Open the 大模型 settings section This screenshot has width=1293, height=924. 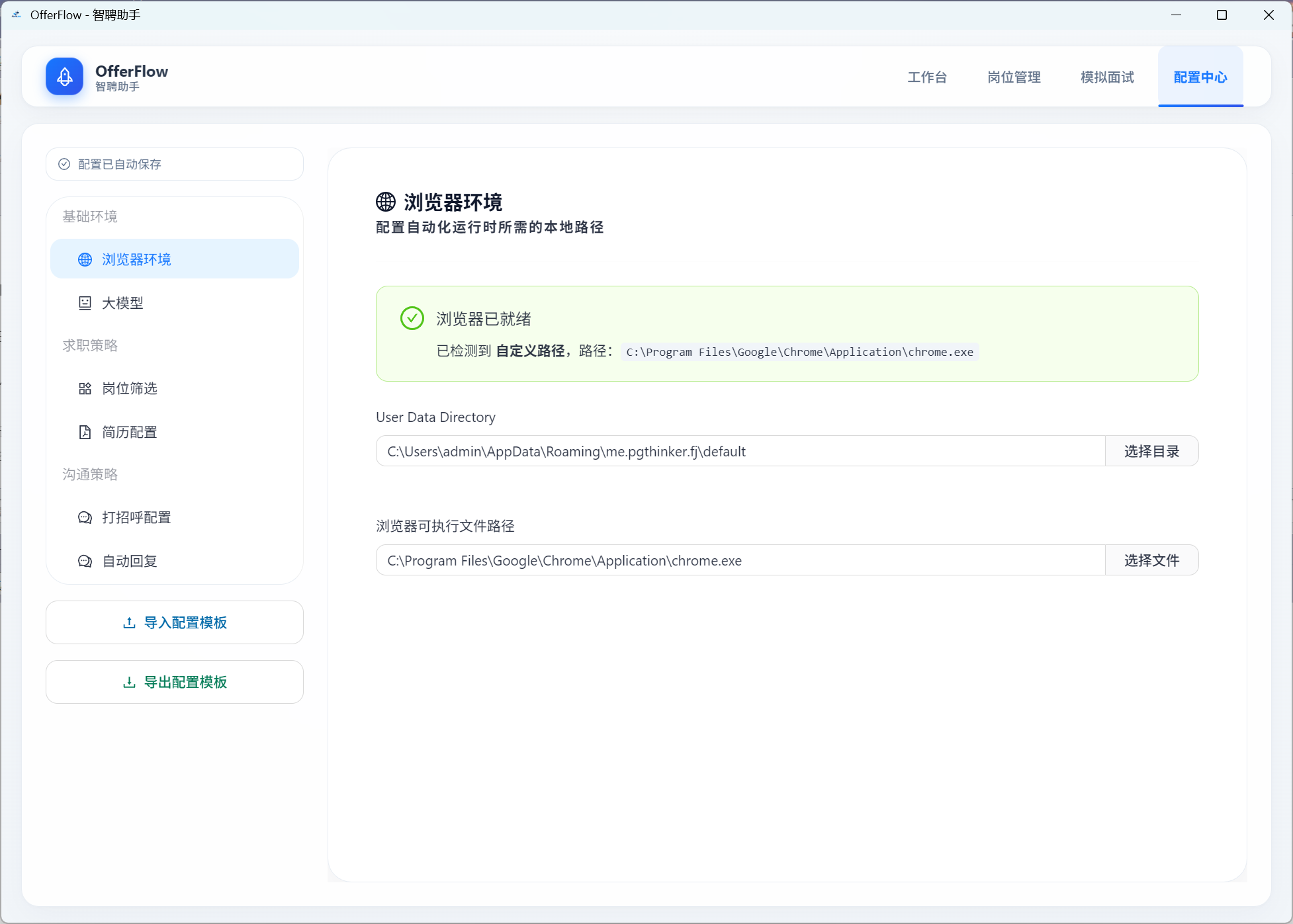click(175, 303)
